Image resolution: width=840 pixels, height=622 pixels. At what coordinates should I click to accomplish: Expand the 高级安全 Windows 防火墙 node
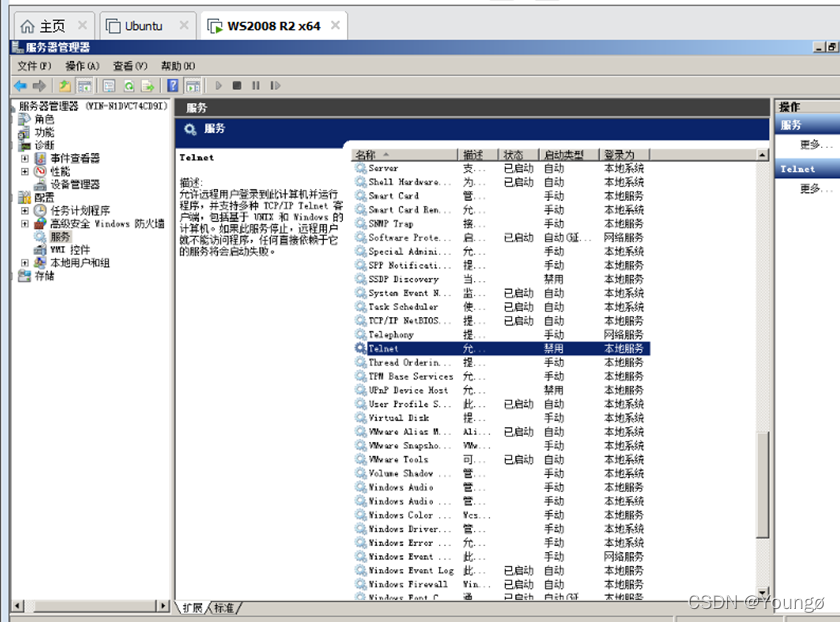pos(25,223)
